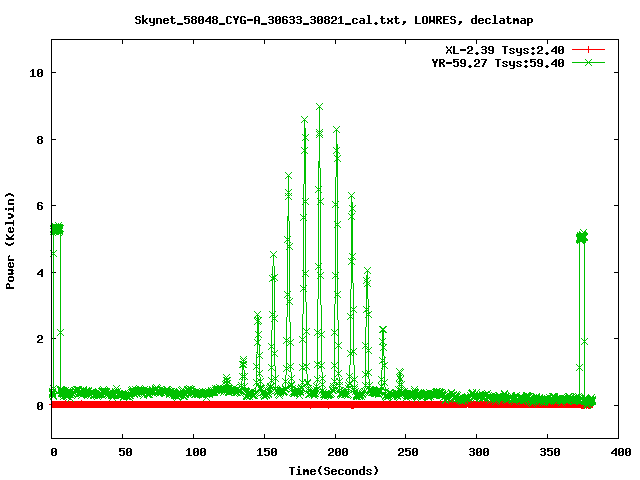This screenshot has height=480, width=640.
Task: Click the legend entry XL-2.39 Tsys:2.40
Action: [x=504, y=50]
